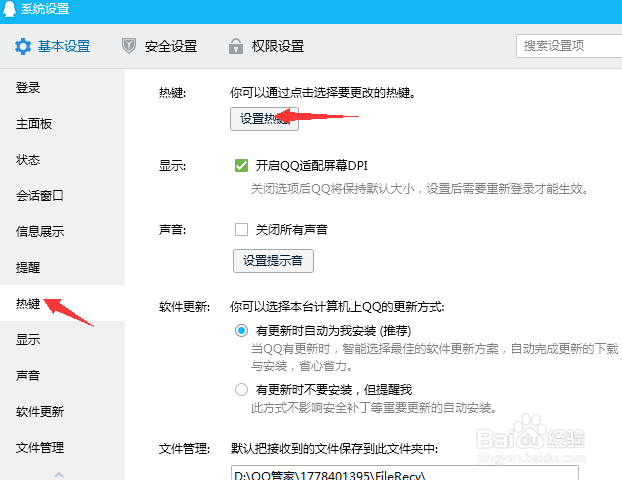The width and height of the screenshot is (622, 480).
Task: Click the 文件管理: section label
Action: pyautogui.click(x=184, y=449)
